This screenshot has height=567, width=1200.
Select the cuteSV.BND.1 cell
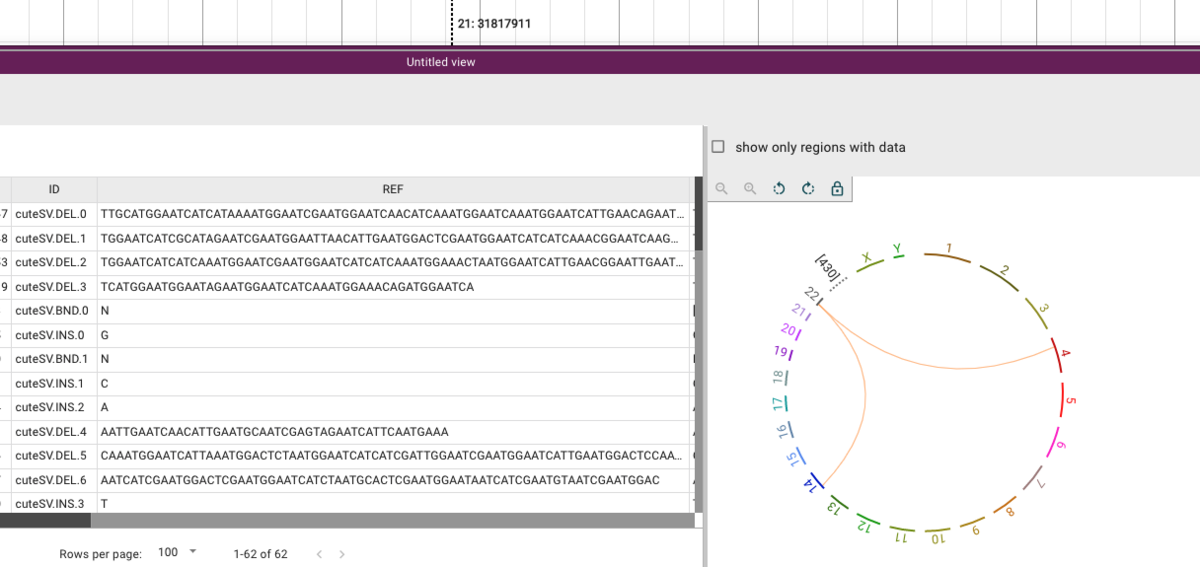54,359
